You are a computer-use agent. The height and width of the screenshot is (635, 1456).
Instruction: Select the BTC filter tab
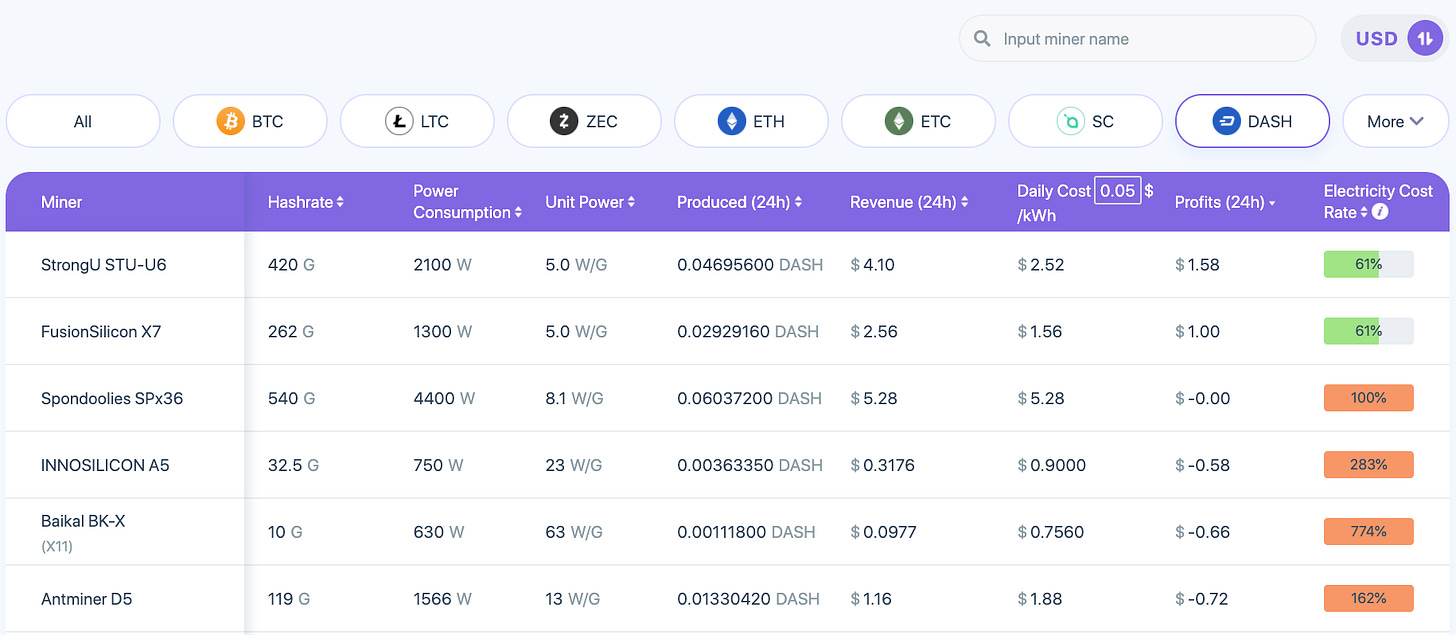pos(250,121)
